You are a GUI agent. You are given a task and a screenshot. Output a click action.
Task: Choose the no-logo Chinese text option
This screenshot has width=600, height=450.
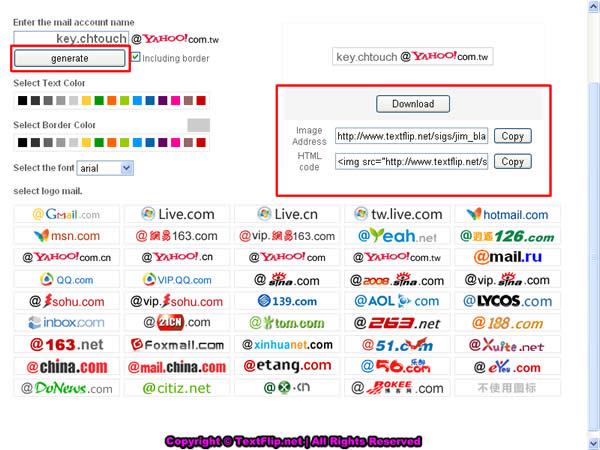point(507,388)
